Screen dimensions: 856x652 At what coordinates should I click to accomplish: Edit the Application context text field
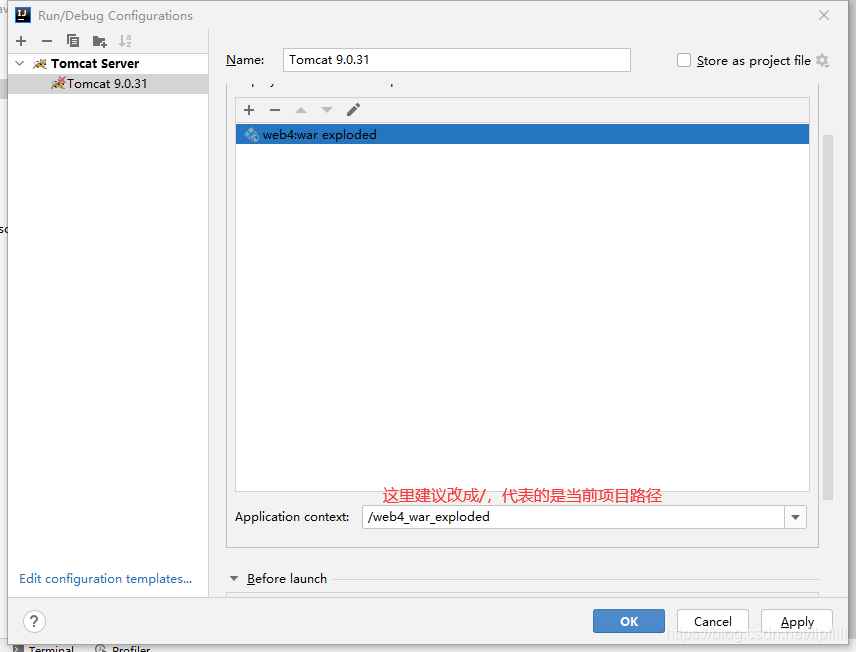pyautogui.click(x=573, y=517)
